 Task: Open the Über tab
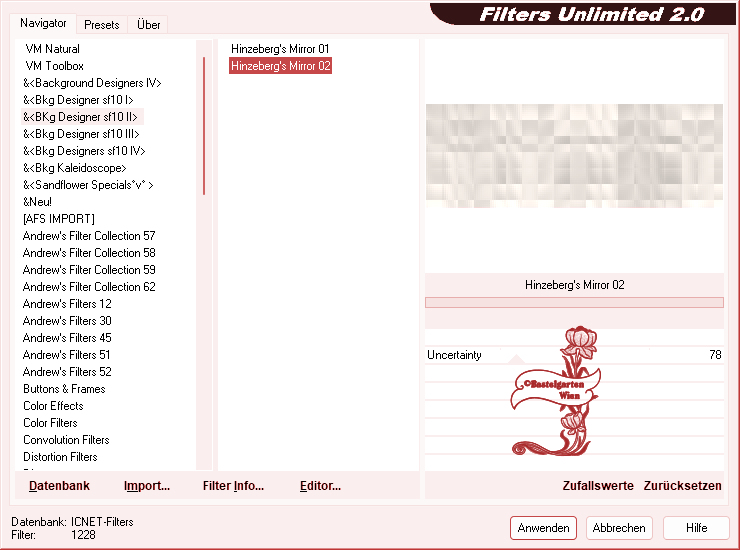[148, 25]
